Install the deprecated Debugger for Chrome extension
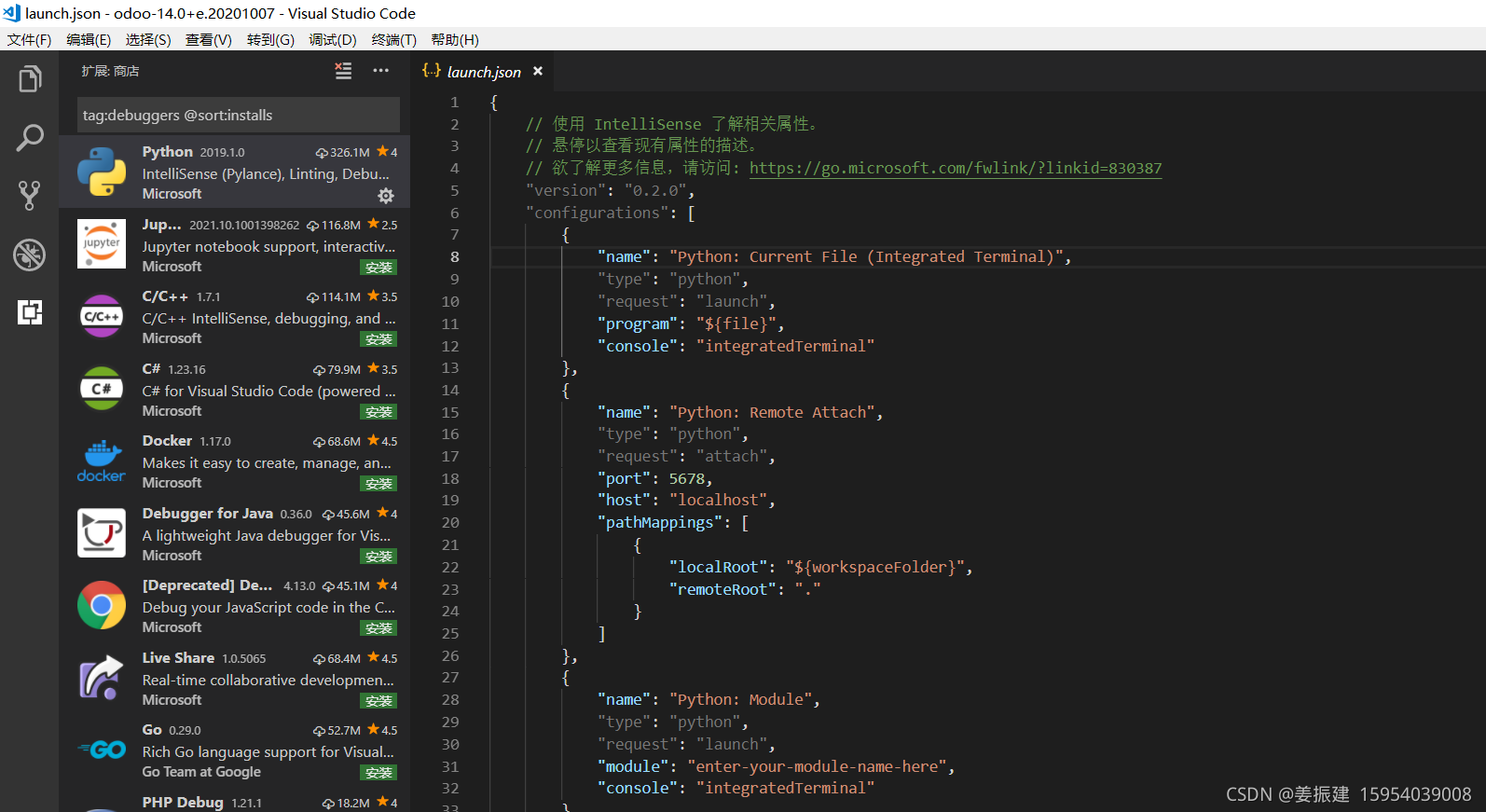 tap(379, 628)
